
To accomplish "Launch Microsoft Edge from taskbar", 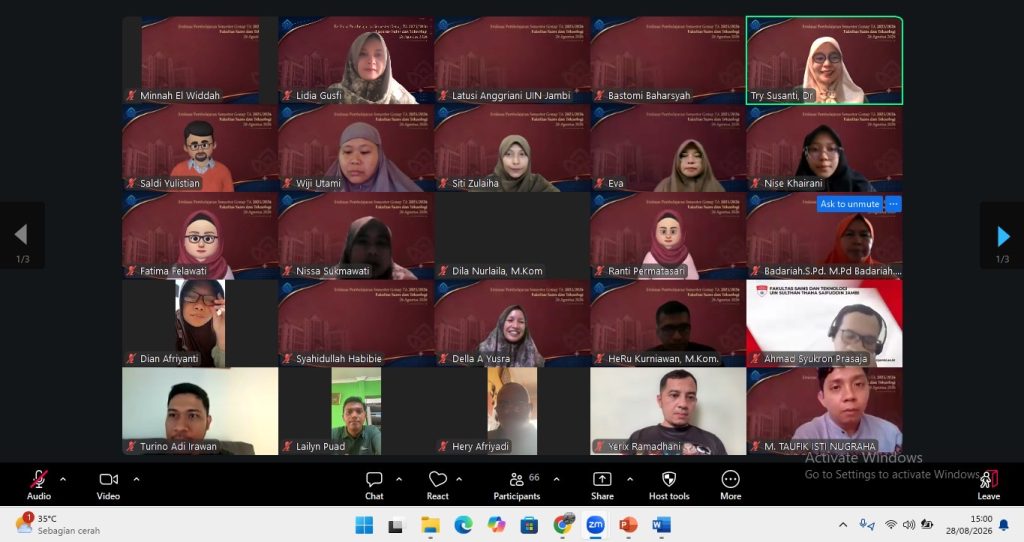I will (463, 525).
